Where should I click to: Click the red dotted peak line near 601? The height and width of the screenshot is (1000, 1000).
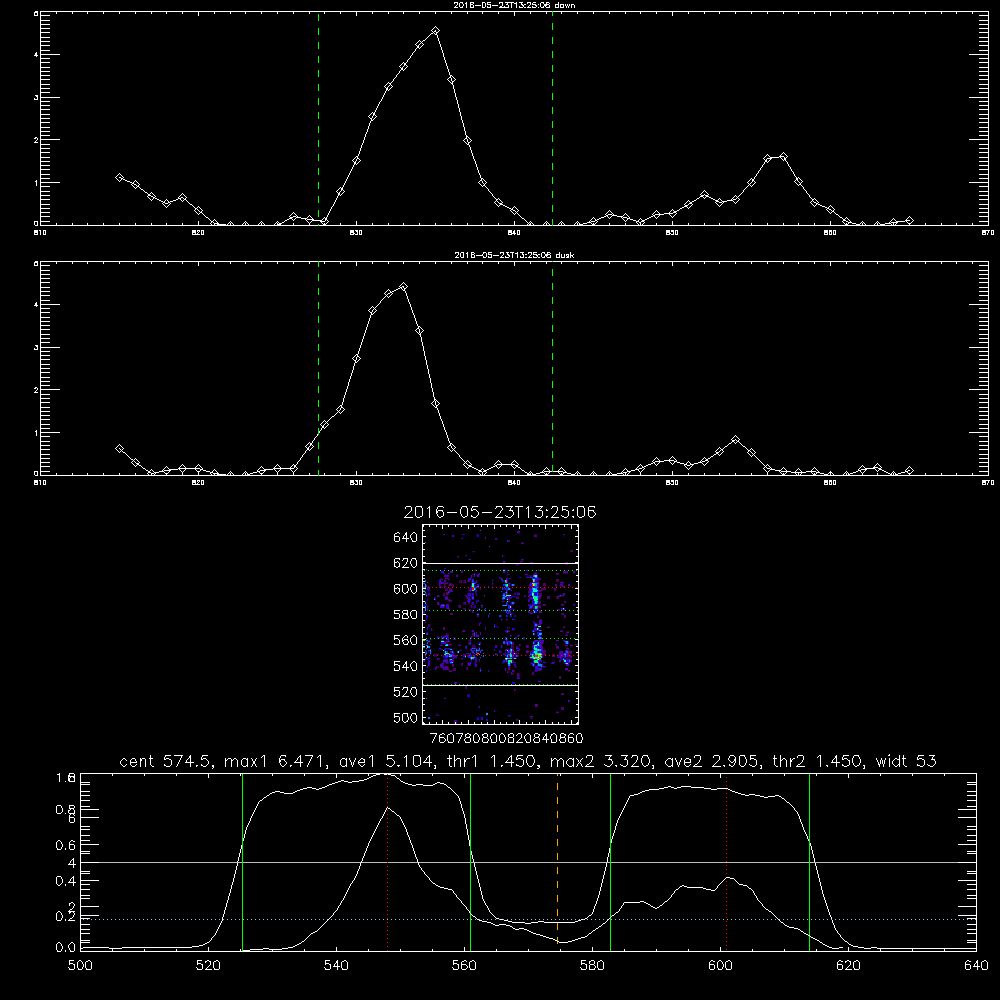click(726, 861)
